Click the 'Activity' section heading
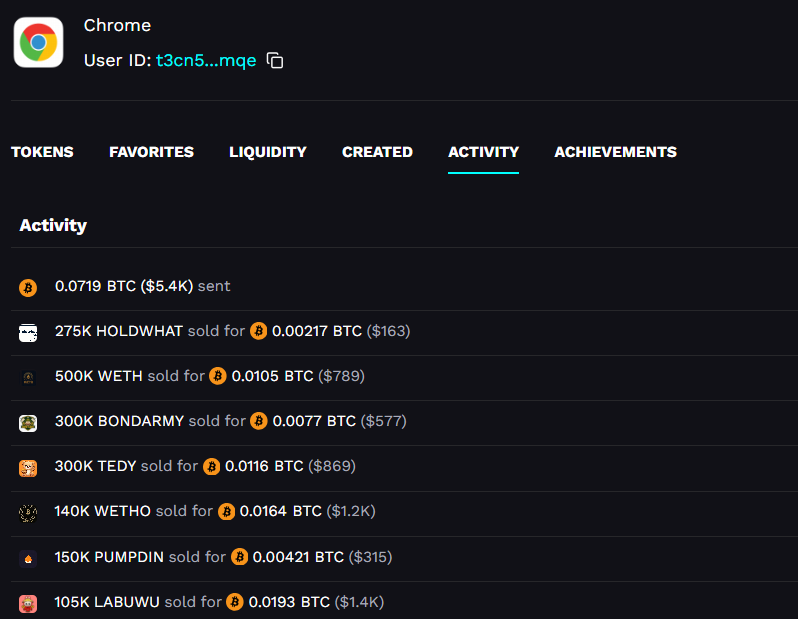Viewport: 798px width, 619px height. (53, 225)
